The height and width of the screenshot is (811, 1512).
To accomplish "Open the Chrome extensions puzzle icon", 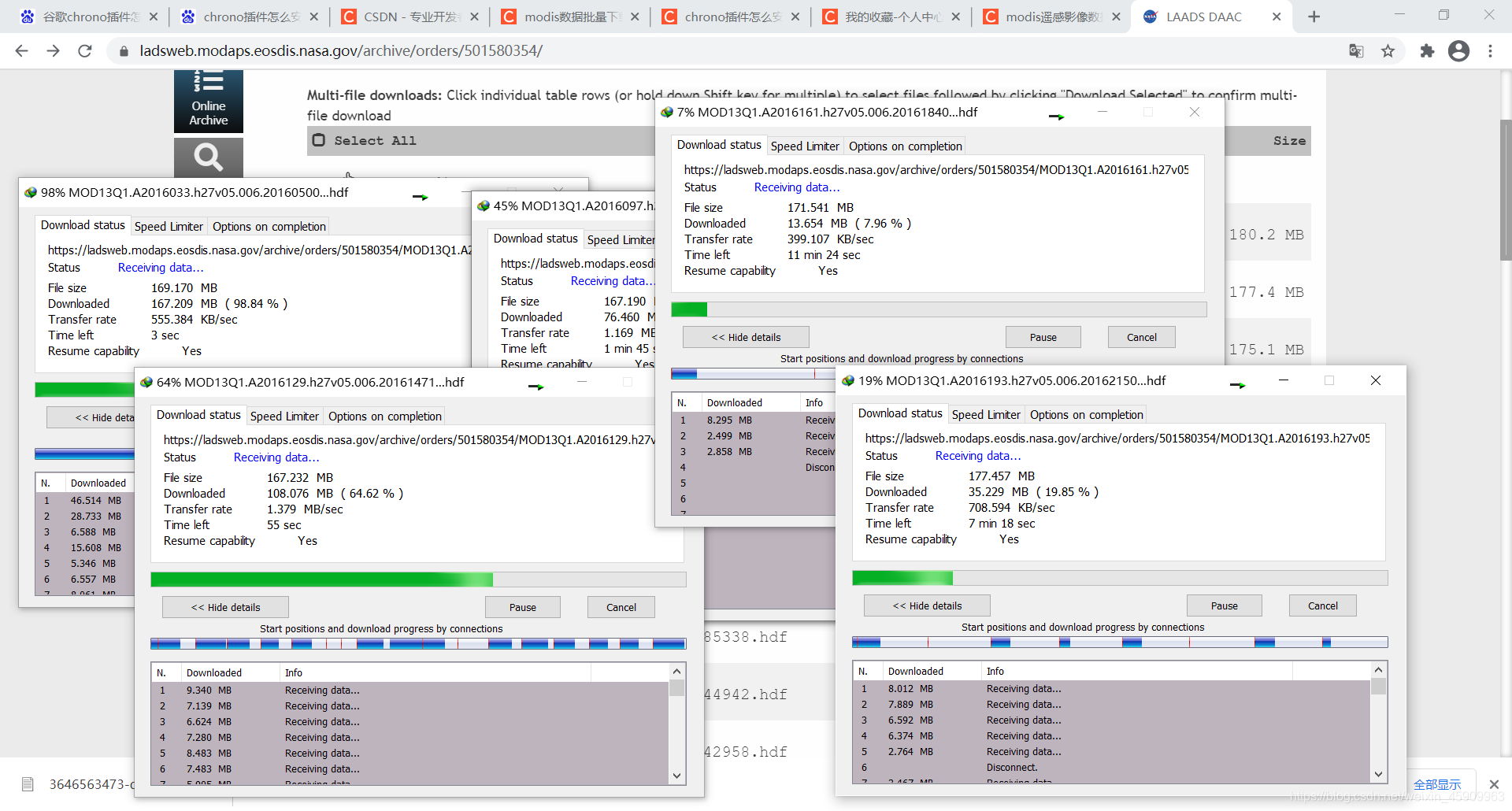I will click(x=1427, y=51).
